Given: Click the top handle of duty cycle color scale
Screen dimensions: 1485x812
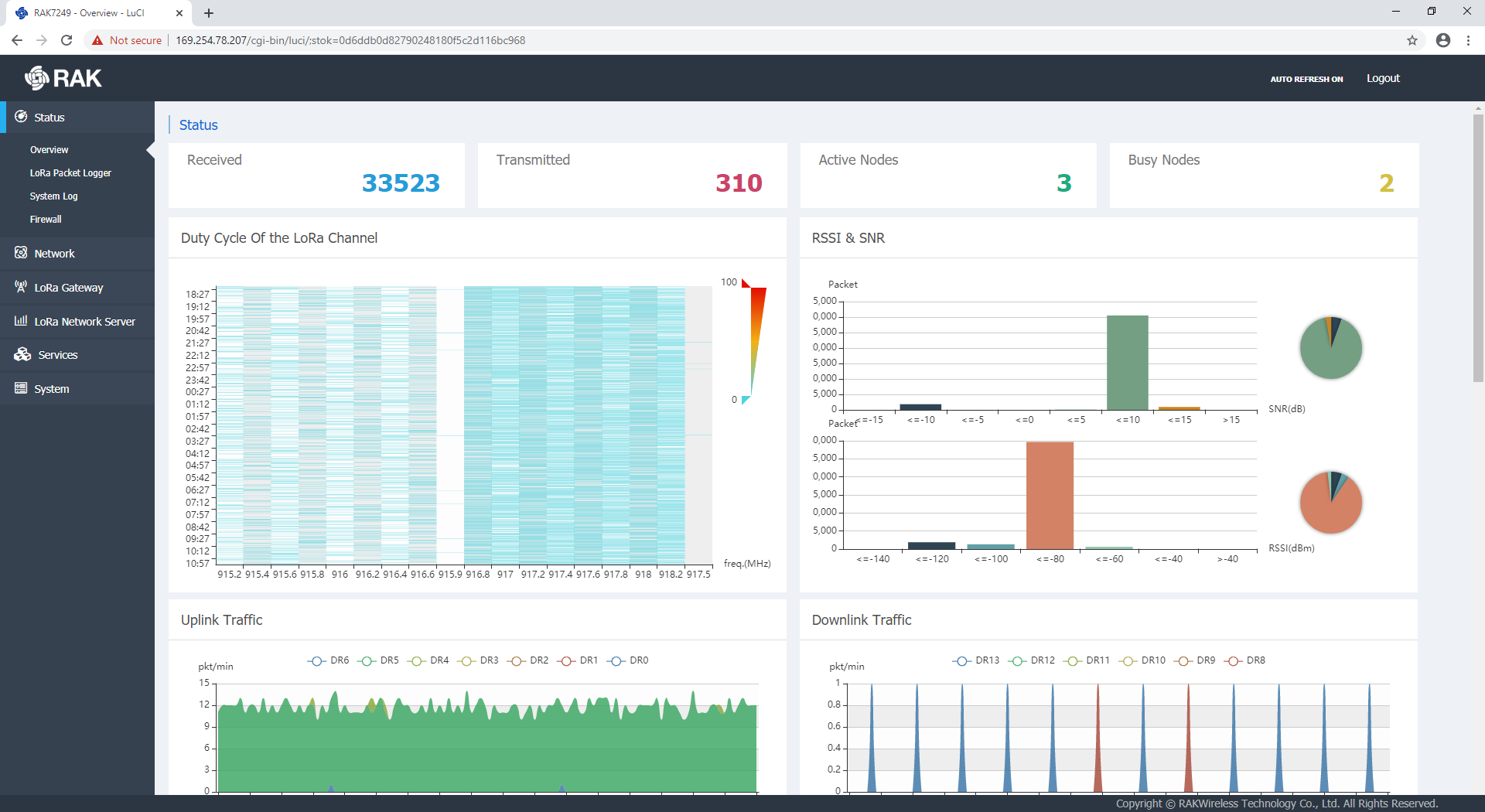Looking at the screenshot, I should click(x=746, y=283).
